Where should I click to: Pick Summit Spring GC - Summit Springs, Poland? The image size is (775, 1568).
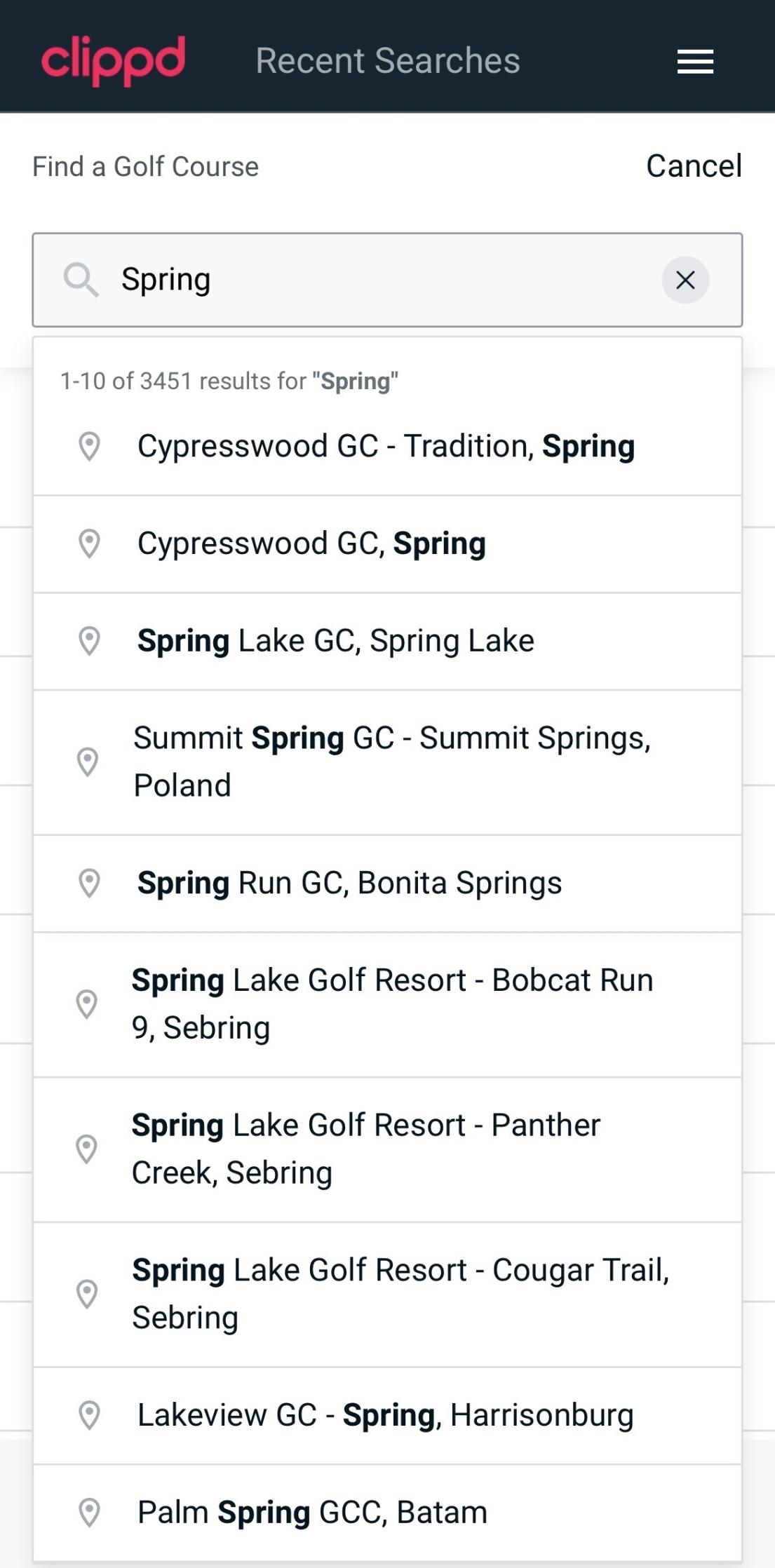point(391,762)
